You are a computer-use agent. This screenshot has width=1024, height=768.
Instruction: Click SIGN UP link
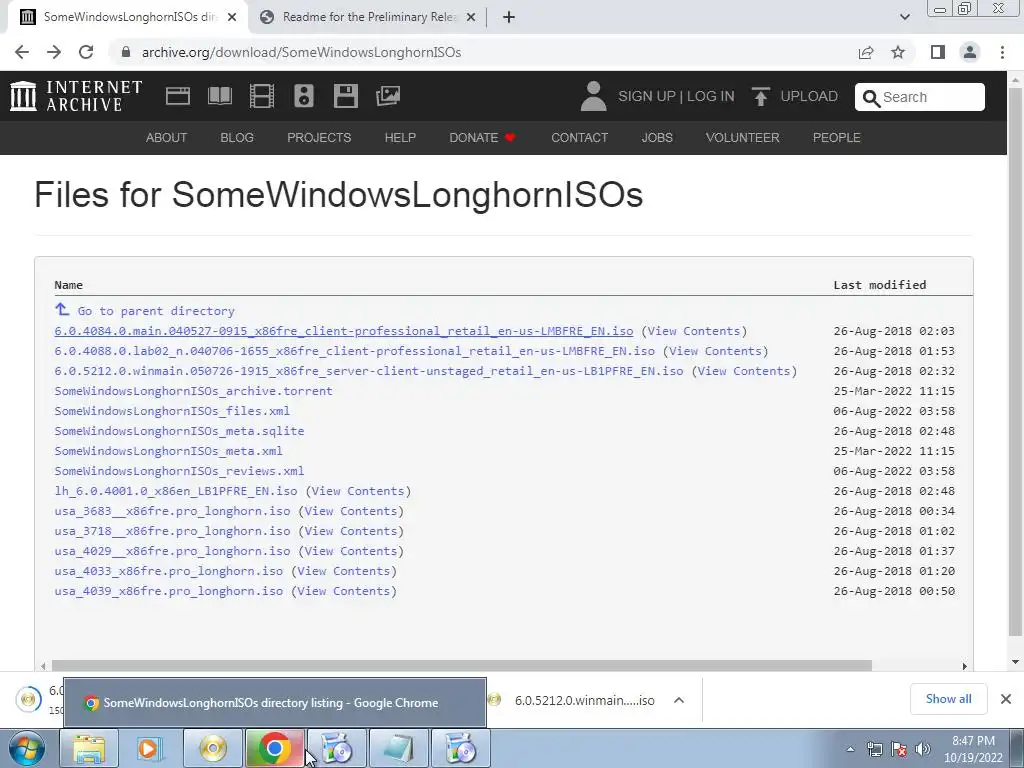point(647,96)
